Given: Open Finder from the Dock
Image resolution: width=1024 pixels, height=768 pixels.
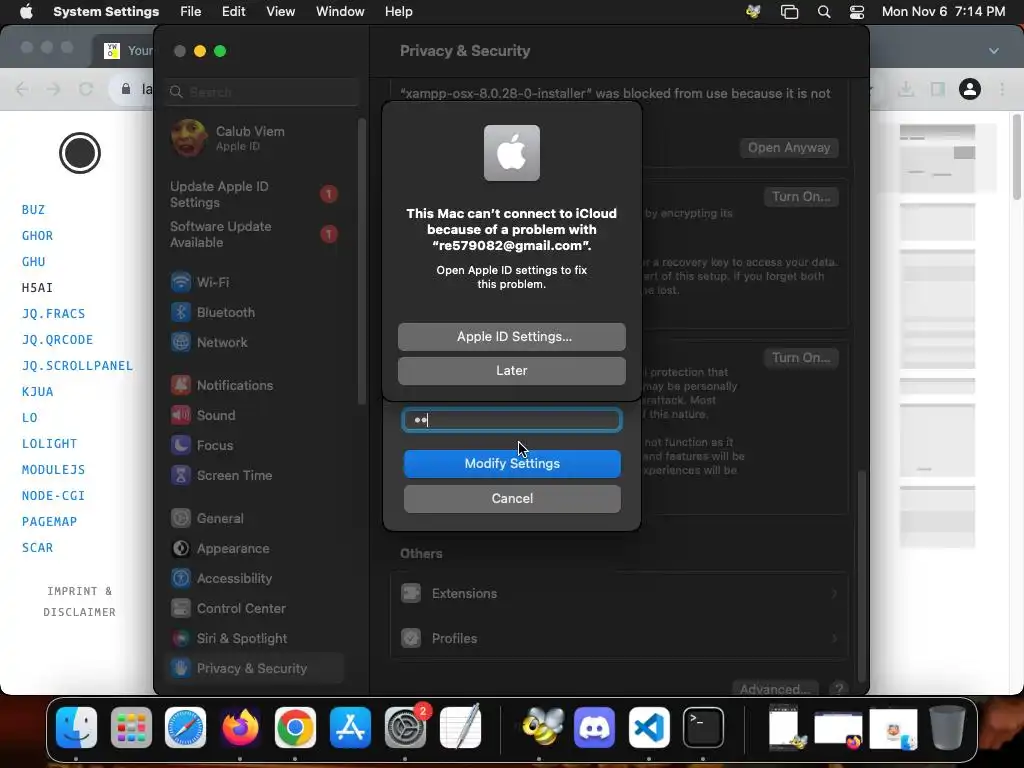Looking at the screenshot, I should [x=76, y=727].
